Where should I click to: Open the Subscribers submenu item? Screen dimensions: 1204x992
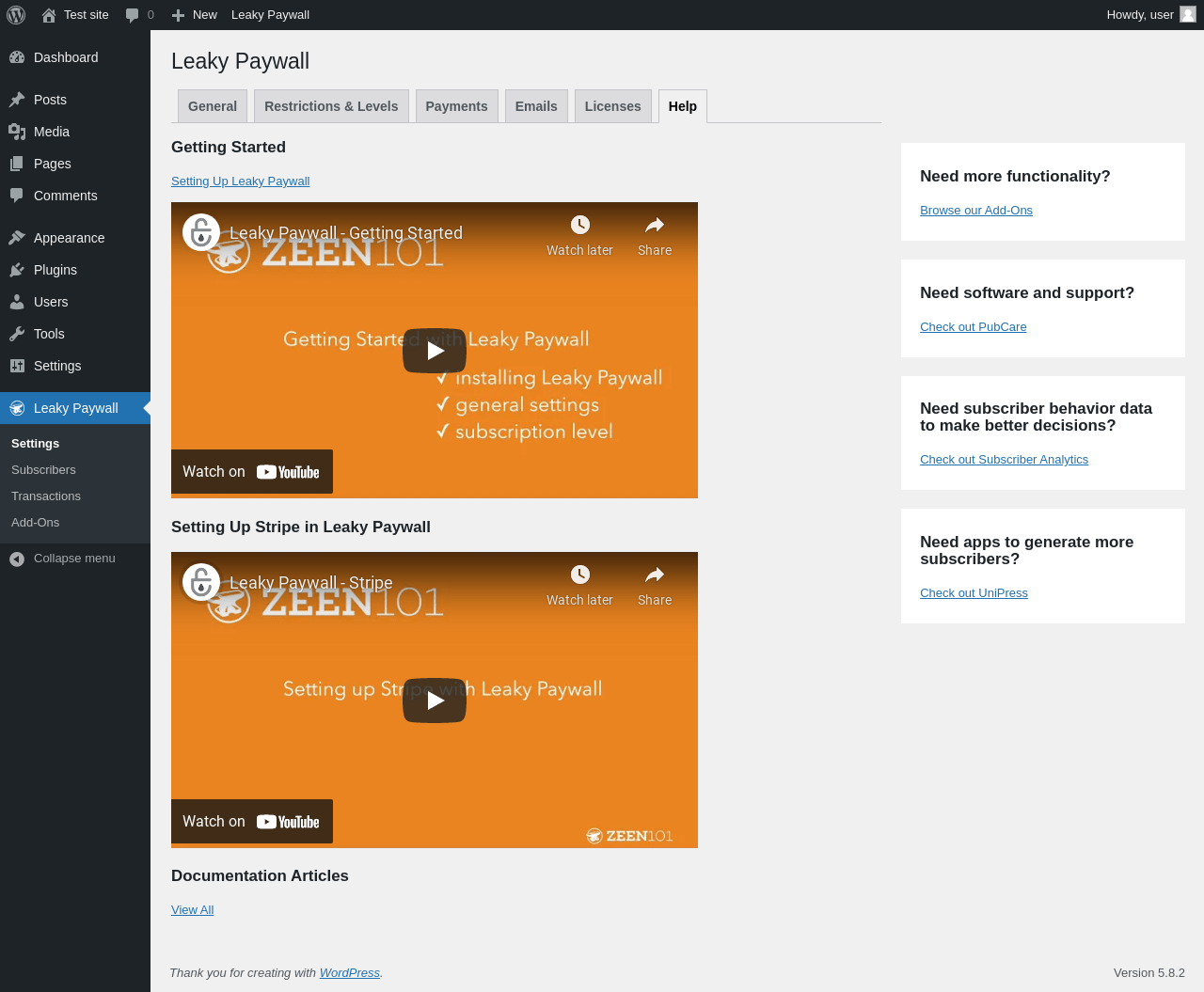coord(43,470)
